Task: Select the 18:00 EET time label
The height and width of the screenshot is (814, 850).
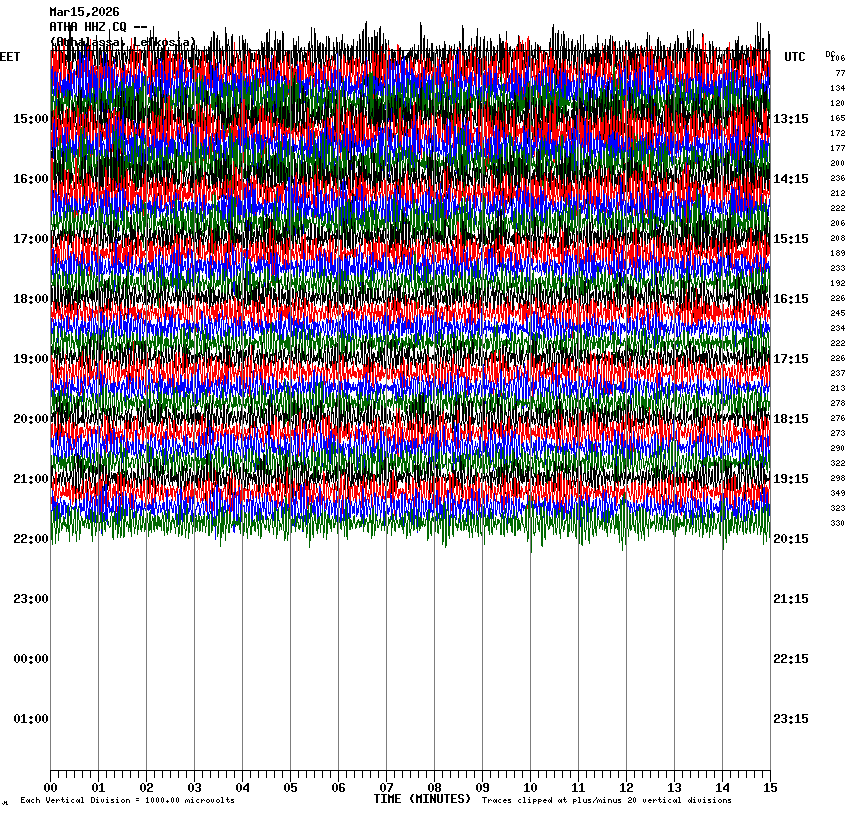Action: point(30,299)
